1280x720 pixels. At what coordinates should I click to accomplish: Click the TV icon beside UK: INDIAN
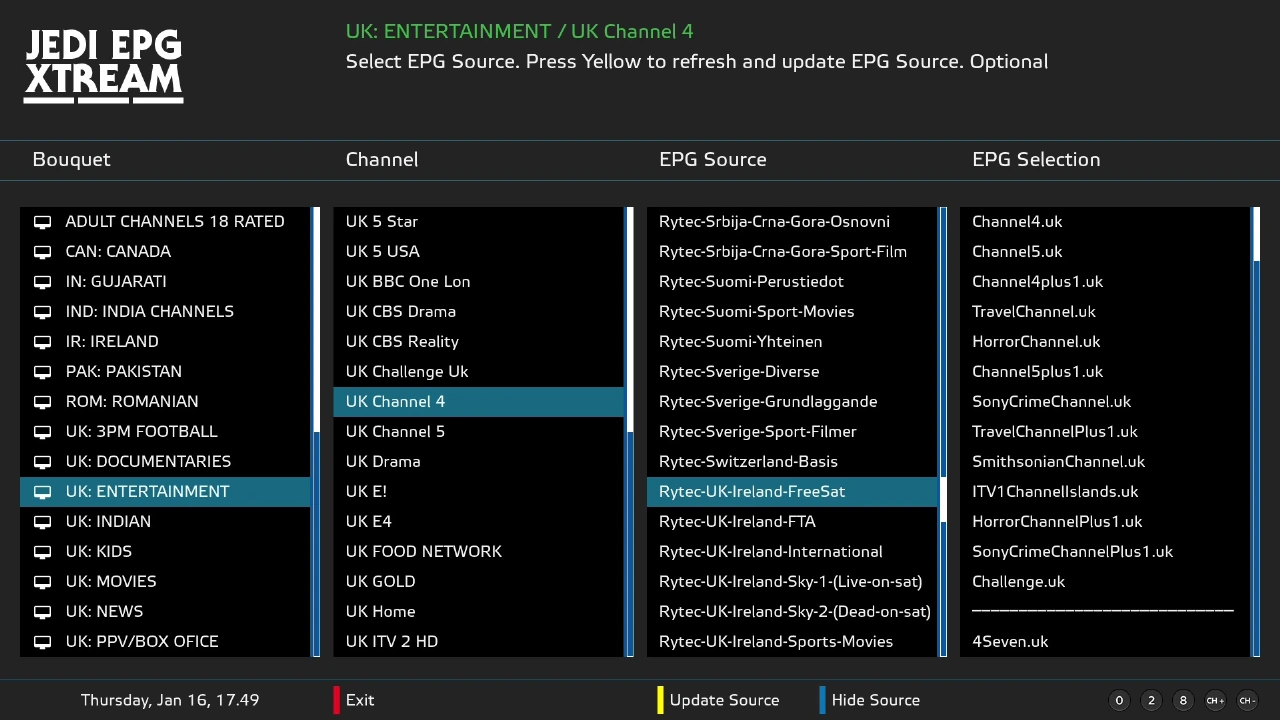(x=42, y=522)
